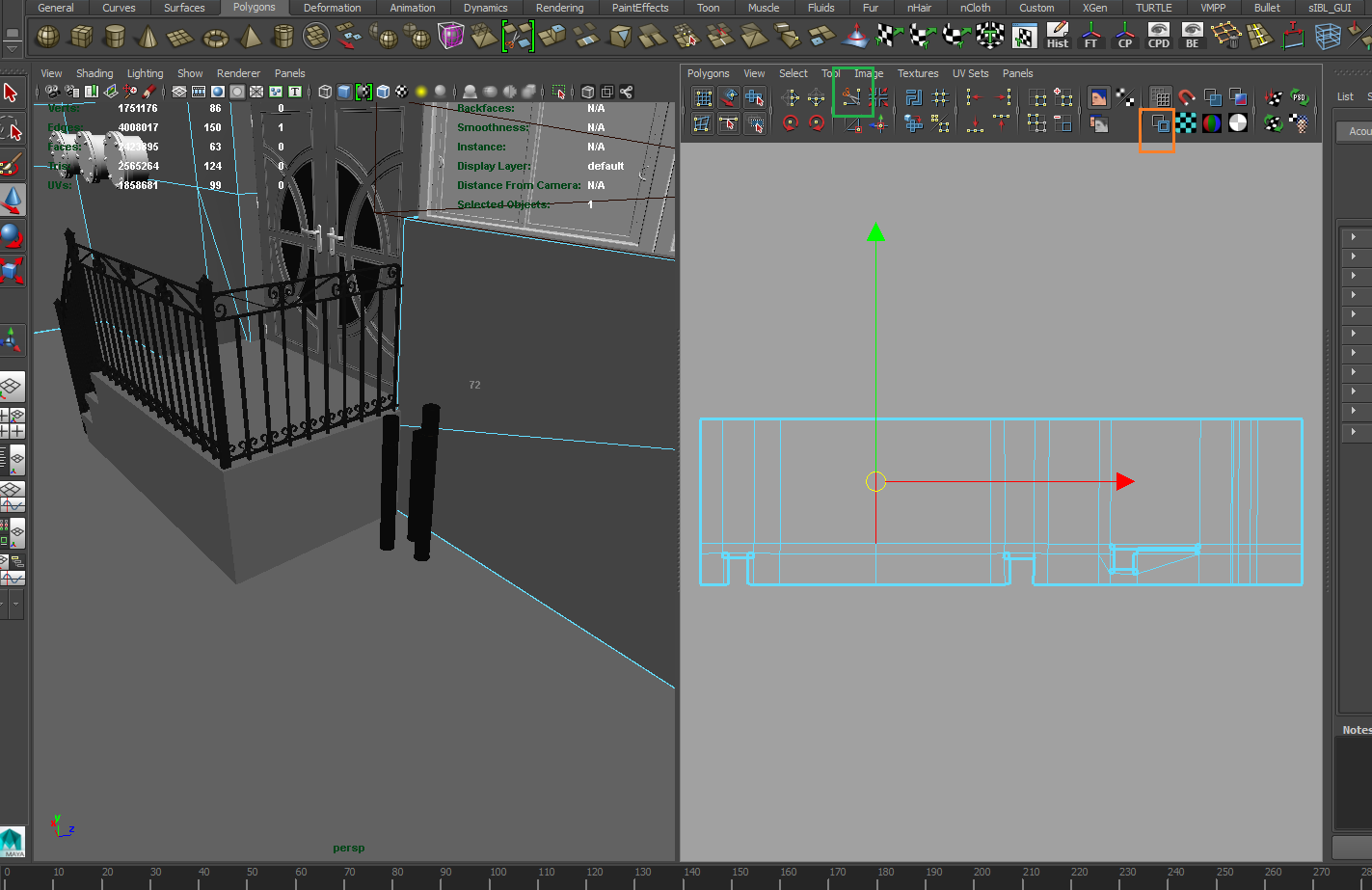Expand the first collapsed attribute section arrow
Screen dimensions: 1372x890
1354,237
